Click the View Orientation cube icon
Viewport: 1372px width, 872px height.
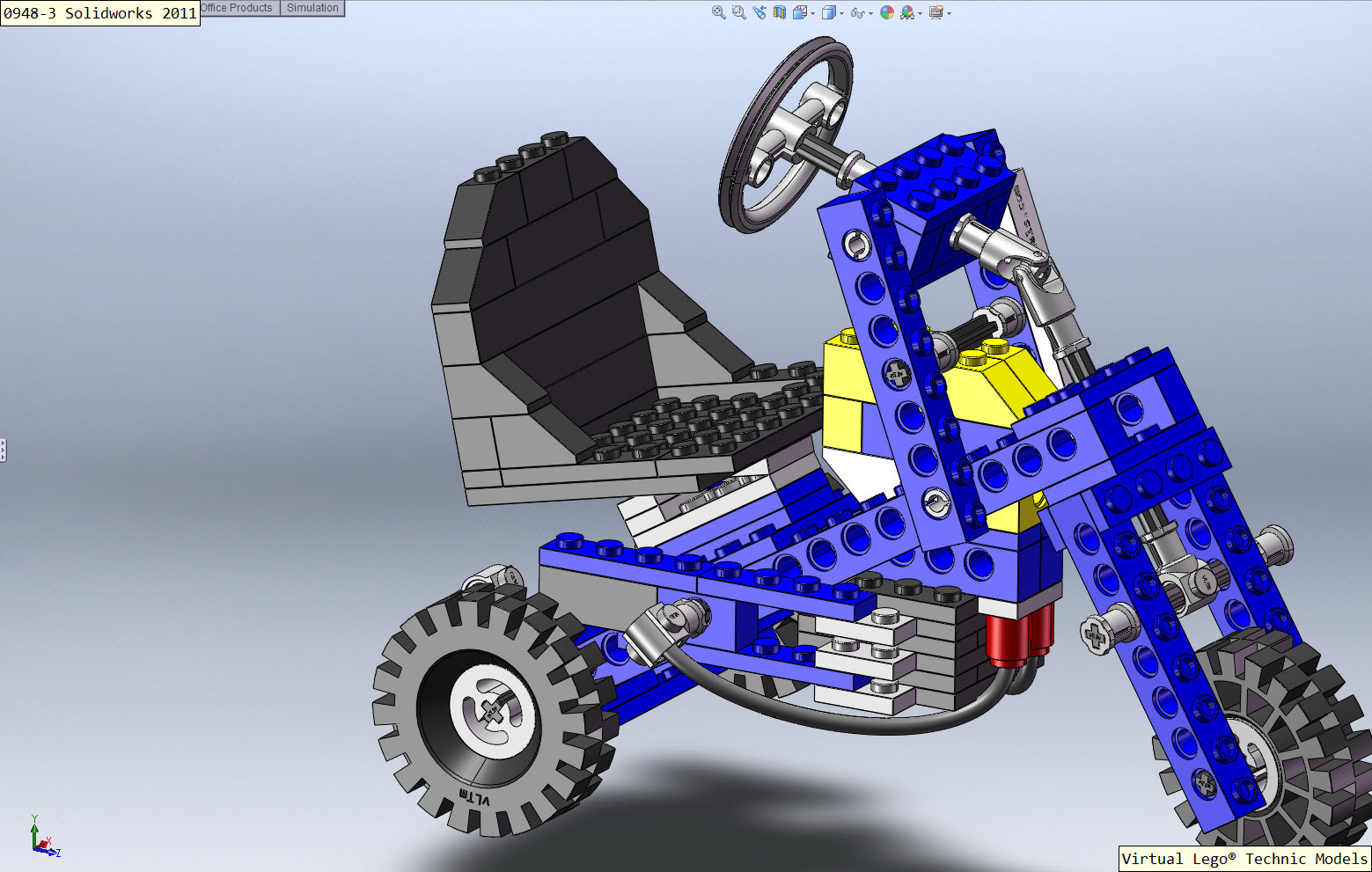(x=800, y=12)
